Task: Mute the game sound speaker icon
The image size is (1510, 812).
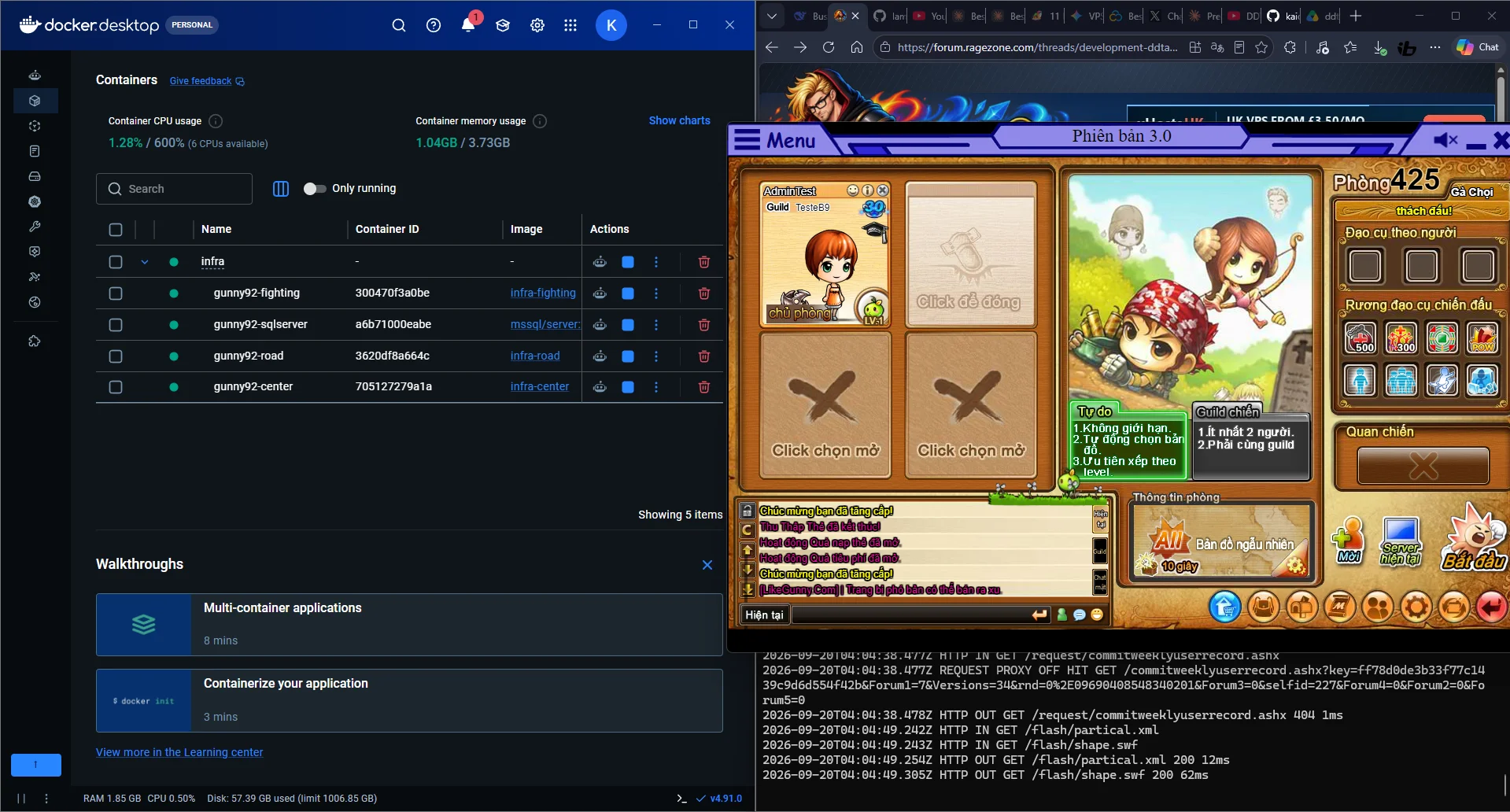Action: [1445, 140]
